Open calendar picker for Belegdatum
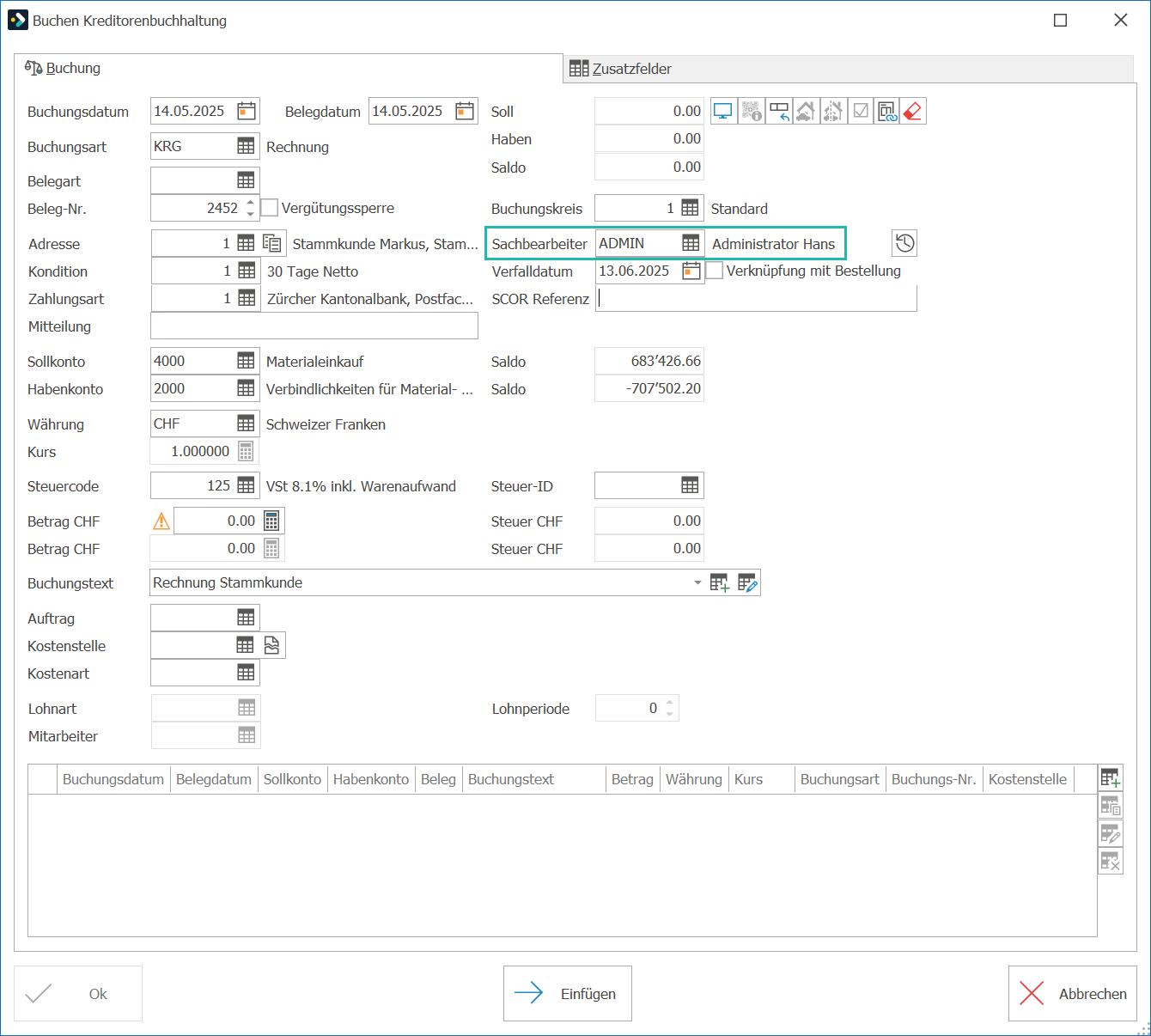This screenshot has height=1036, width=1151. coord(465,111)
